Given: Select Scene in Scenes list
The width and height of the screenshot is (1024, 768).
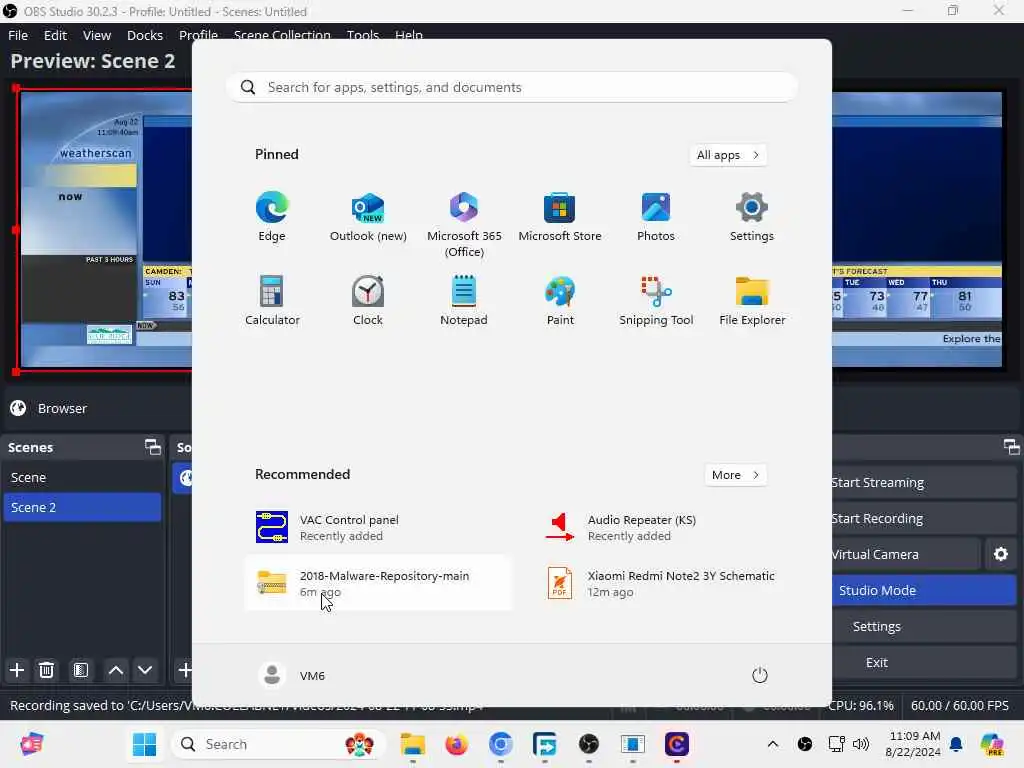Looking at the screenshot, I should click(x=82, y=477).
